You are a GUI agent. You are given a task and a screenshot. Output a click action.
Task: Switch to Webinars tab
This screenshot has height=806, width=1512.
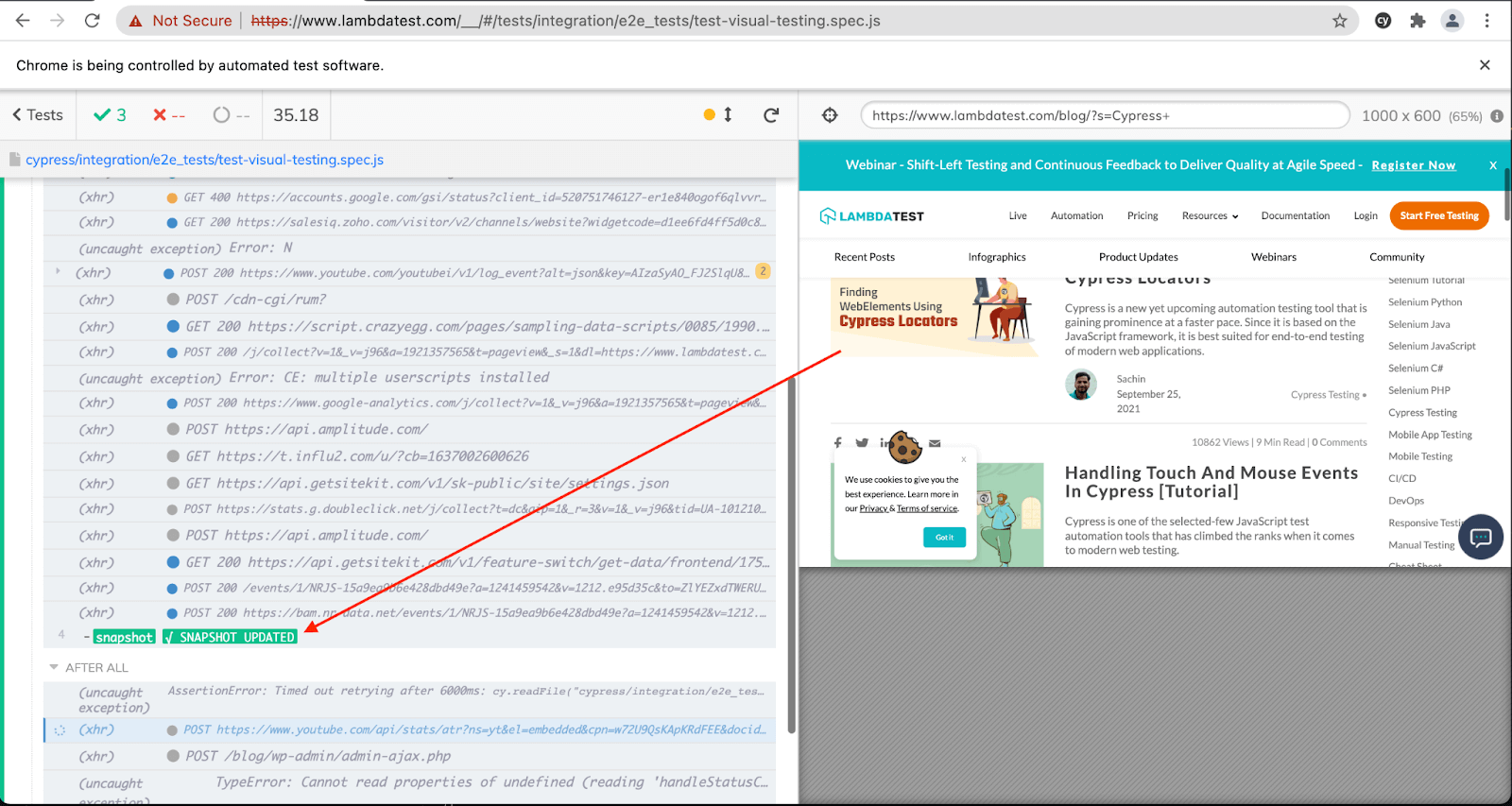[x=1274, y=257]
